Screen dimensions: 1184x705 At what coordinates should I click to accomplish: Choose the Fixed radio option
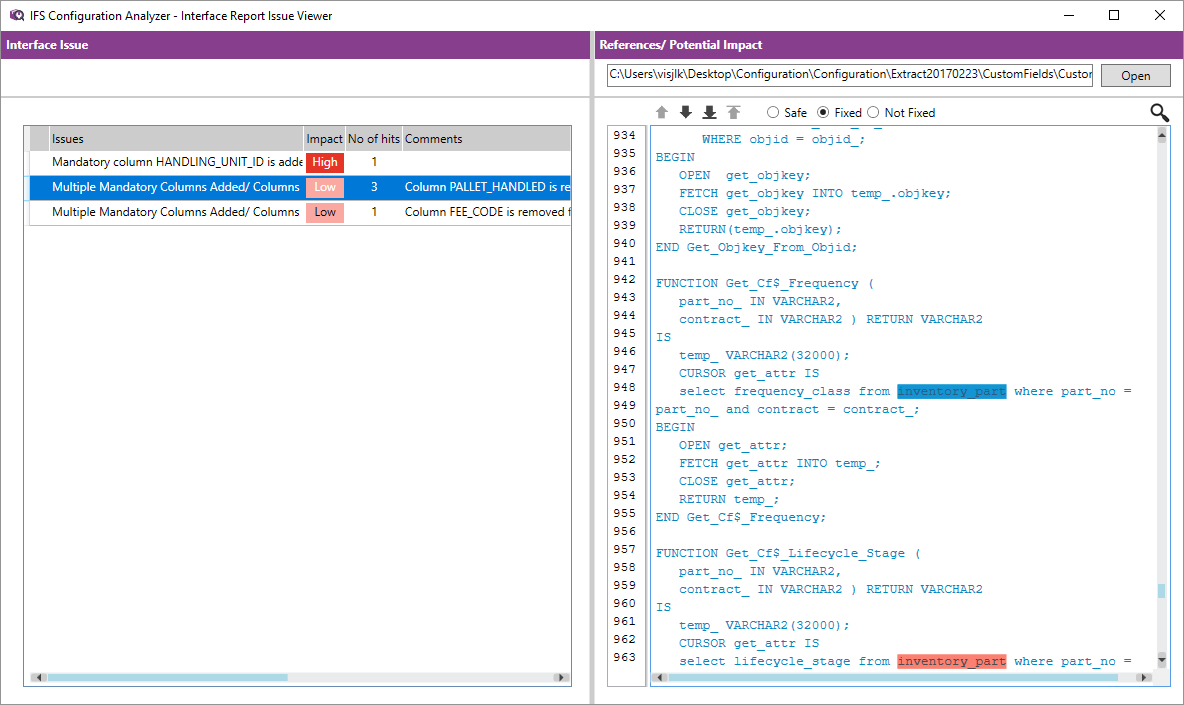tap(824, 113)
